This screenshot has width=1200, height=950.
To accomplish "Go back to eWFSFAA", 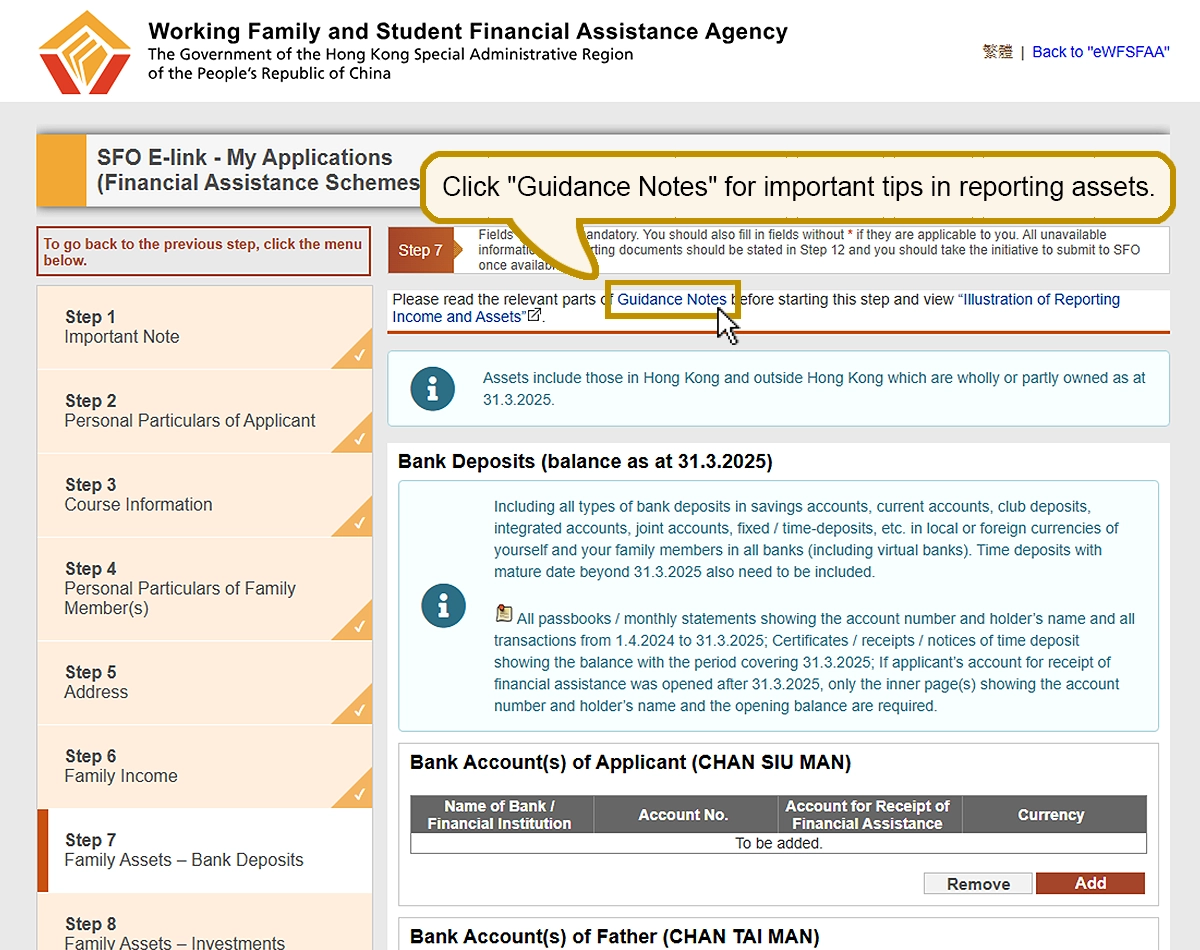I will tap(1100, 52).
